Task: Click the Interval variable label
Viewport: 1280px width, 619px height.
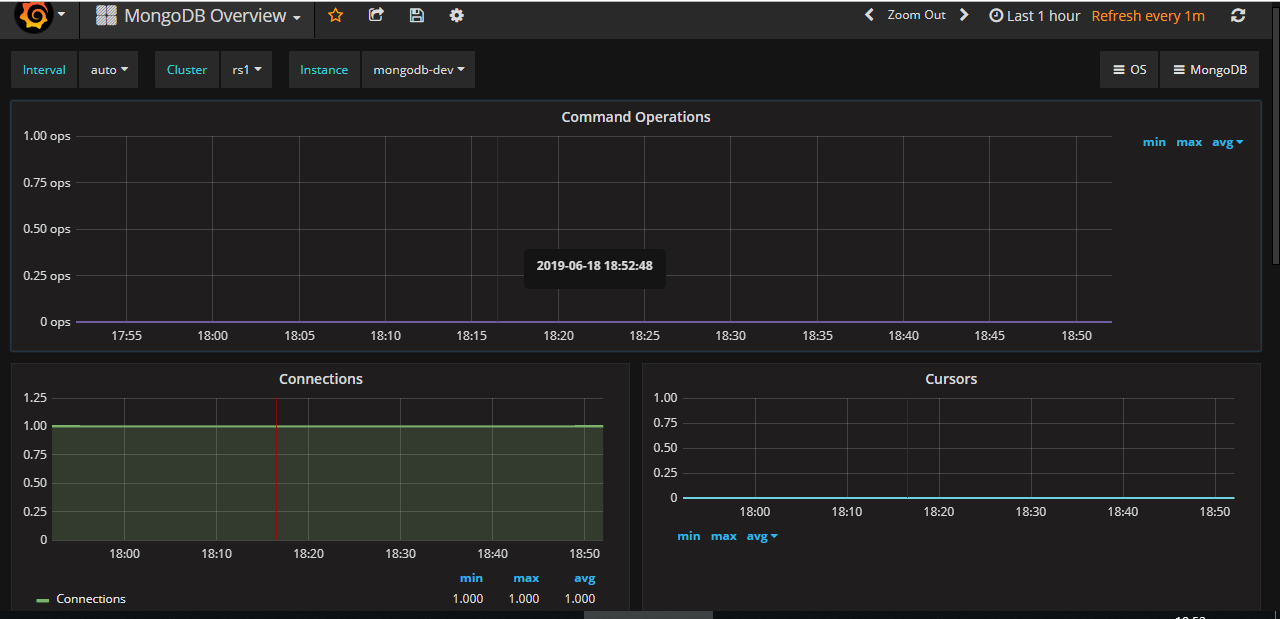Action: pyautogui.click(x=44, y=70)
